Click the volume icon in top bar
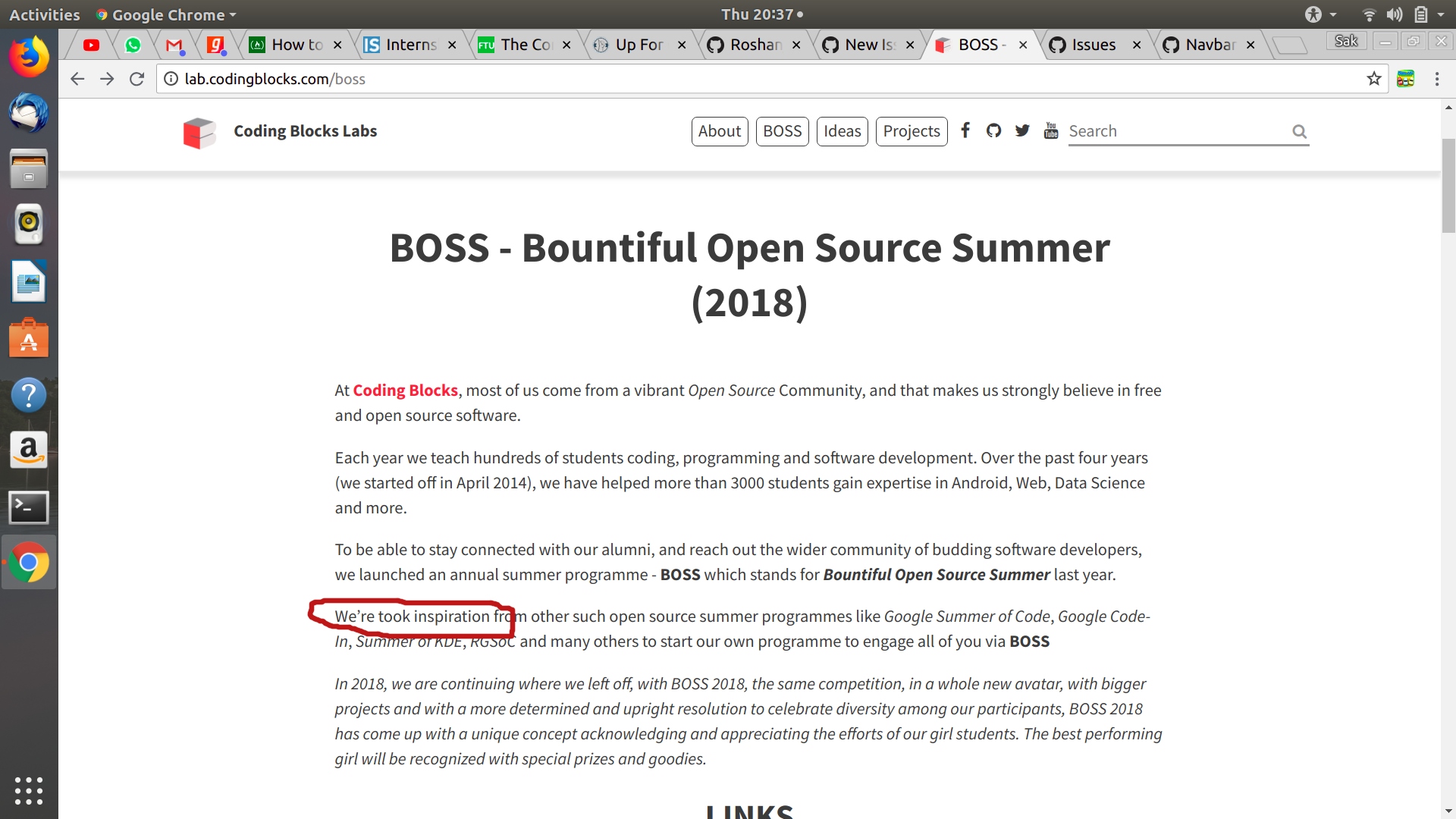This screenshot has height=819, width=1456. (x=1395, y=14)
